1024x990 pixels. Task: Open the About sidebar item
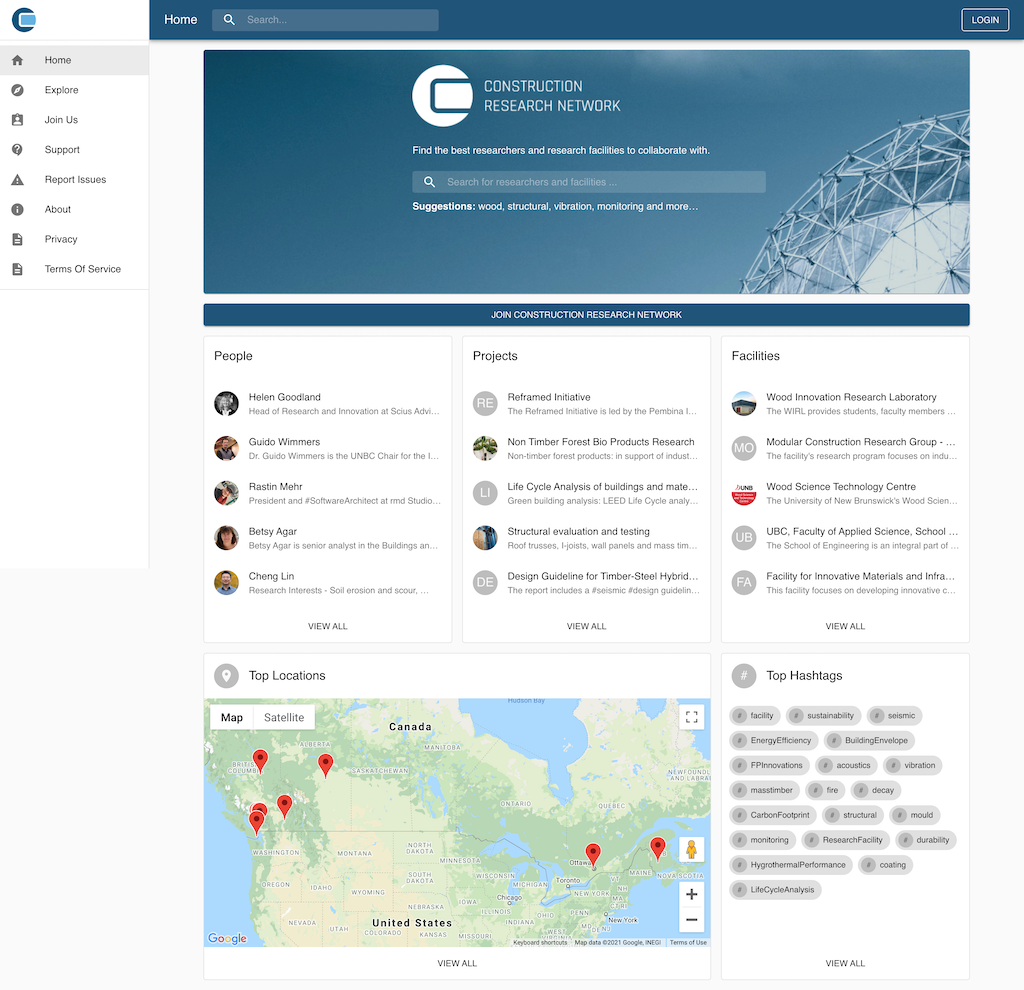click(x=74, y=210)
